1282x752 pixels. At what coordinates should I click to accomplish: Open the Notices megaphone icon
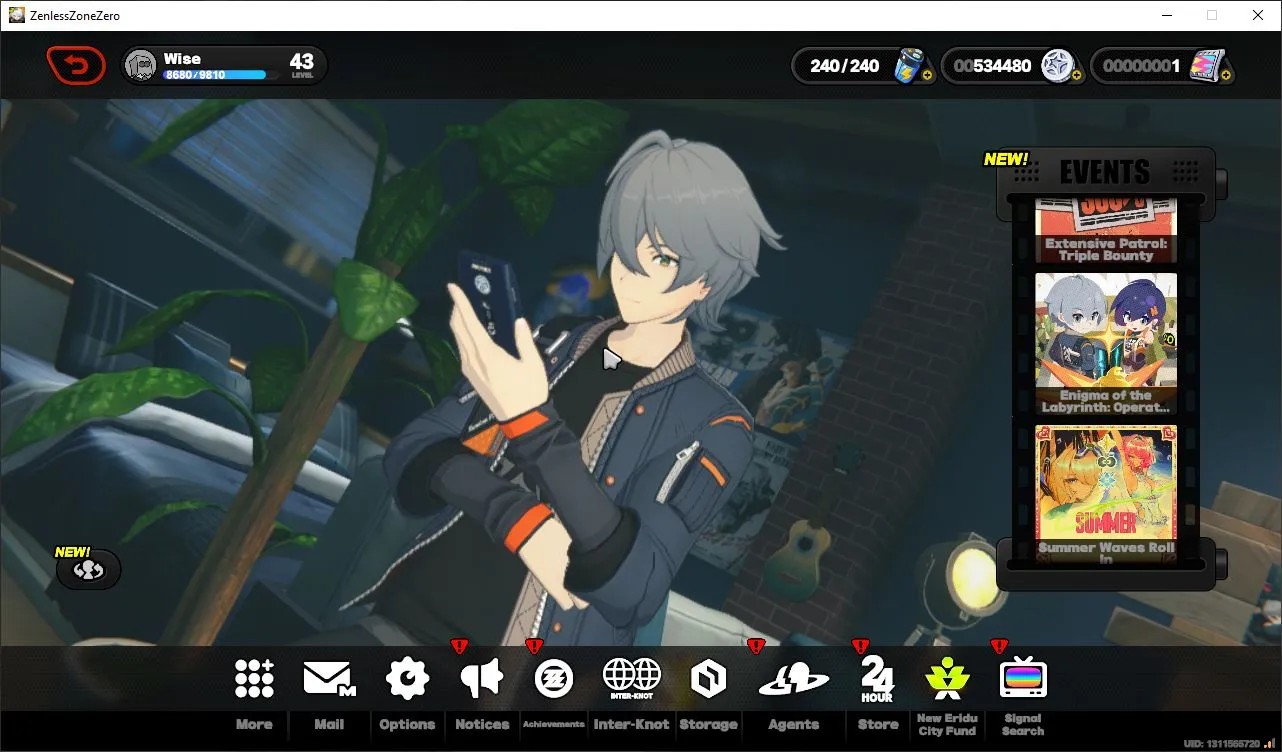pyautogui.click(x=481, y=679)
